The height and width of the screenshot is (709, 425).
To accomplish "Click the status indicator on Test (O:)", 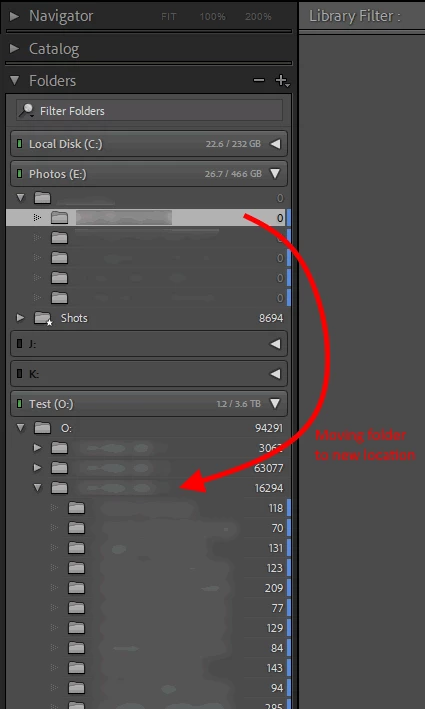I will pos(19,403).
